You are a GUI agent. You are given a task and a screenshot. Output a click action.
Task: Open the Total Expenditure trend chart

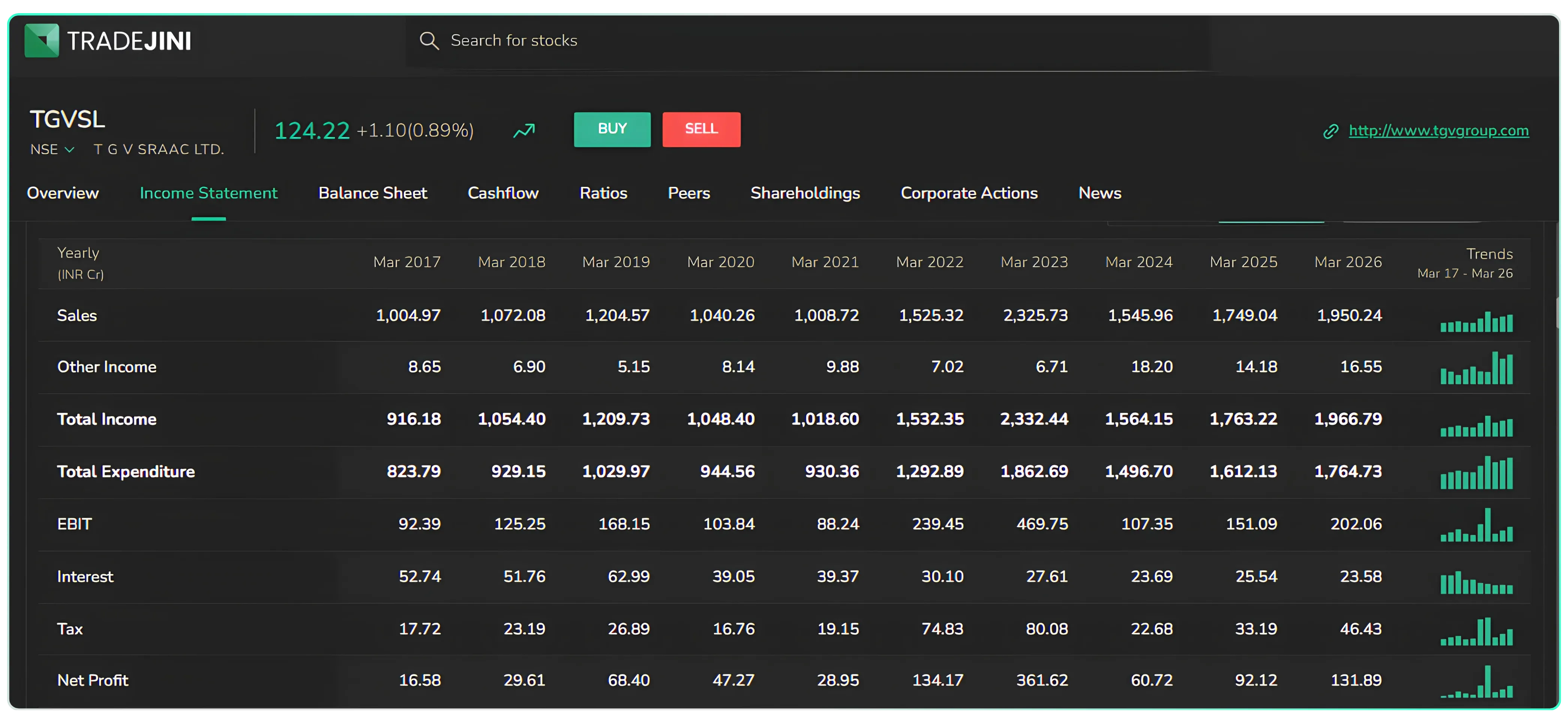tap(1476, 473)
